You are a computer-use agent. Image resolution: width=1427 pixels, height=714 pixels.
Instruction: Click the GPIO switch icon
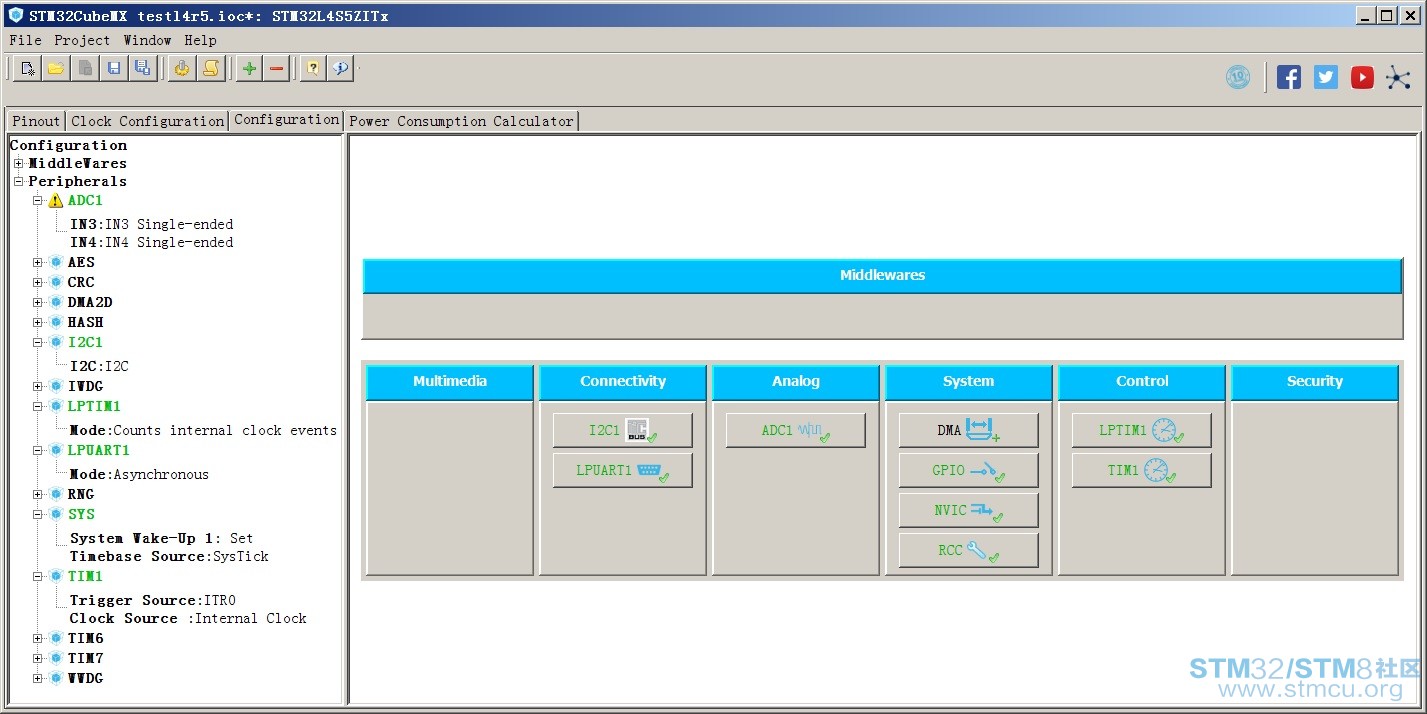(985, 470)
